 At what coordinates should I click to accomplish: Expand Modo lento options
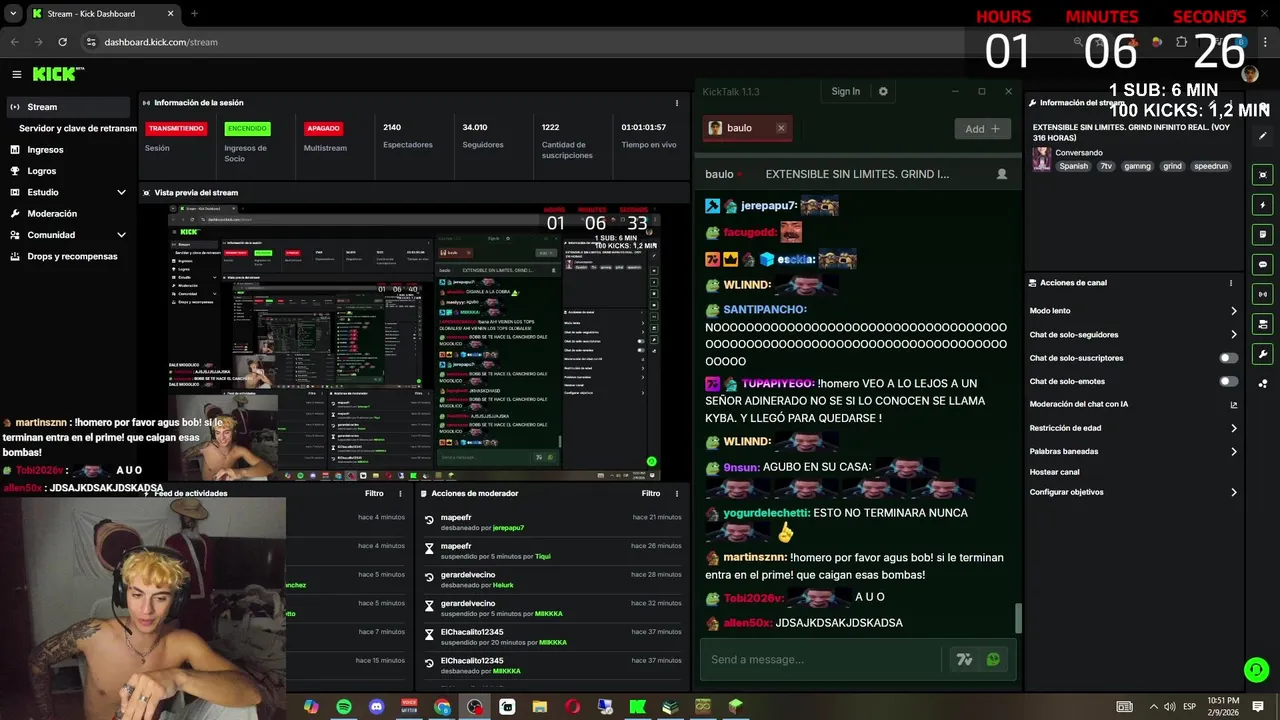(x=1233, y=311)
